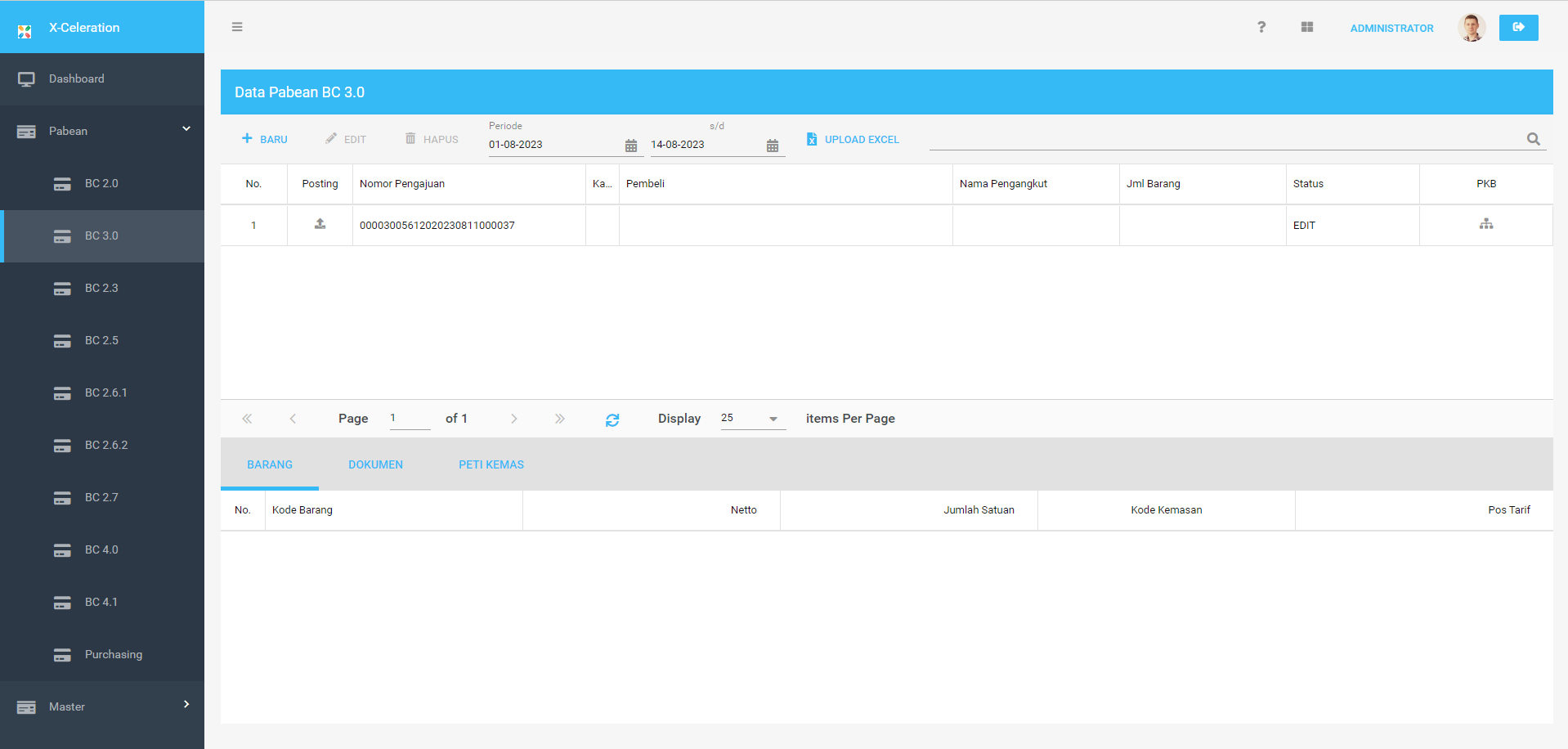Image resolution: width=1568 pixels, height=749 pixels.
Task: Click the HAPUS delete button
Action: pyautogui.click(x=432, y=139)
